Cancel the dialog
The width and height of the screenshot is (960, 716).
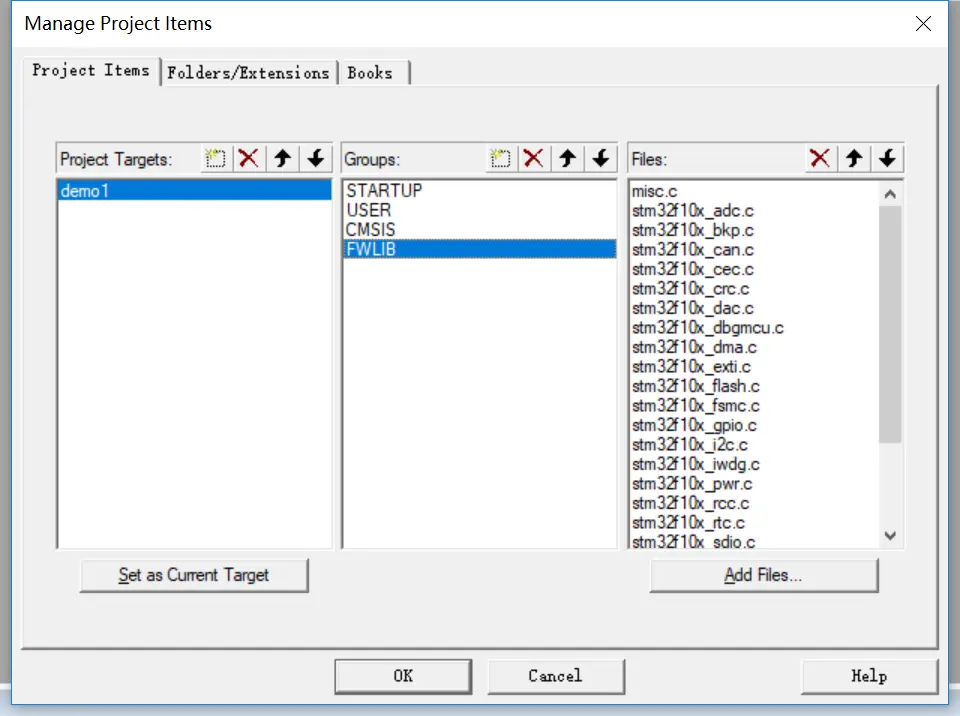[555, 676]
